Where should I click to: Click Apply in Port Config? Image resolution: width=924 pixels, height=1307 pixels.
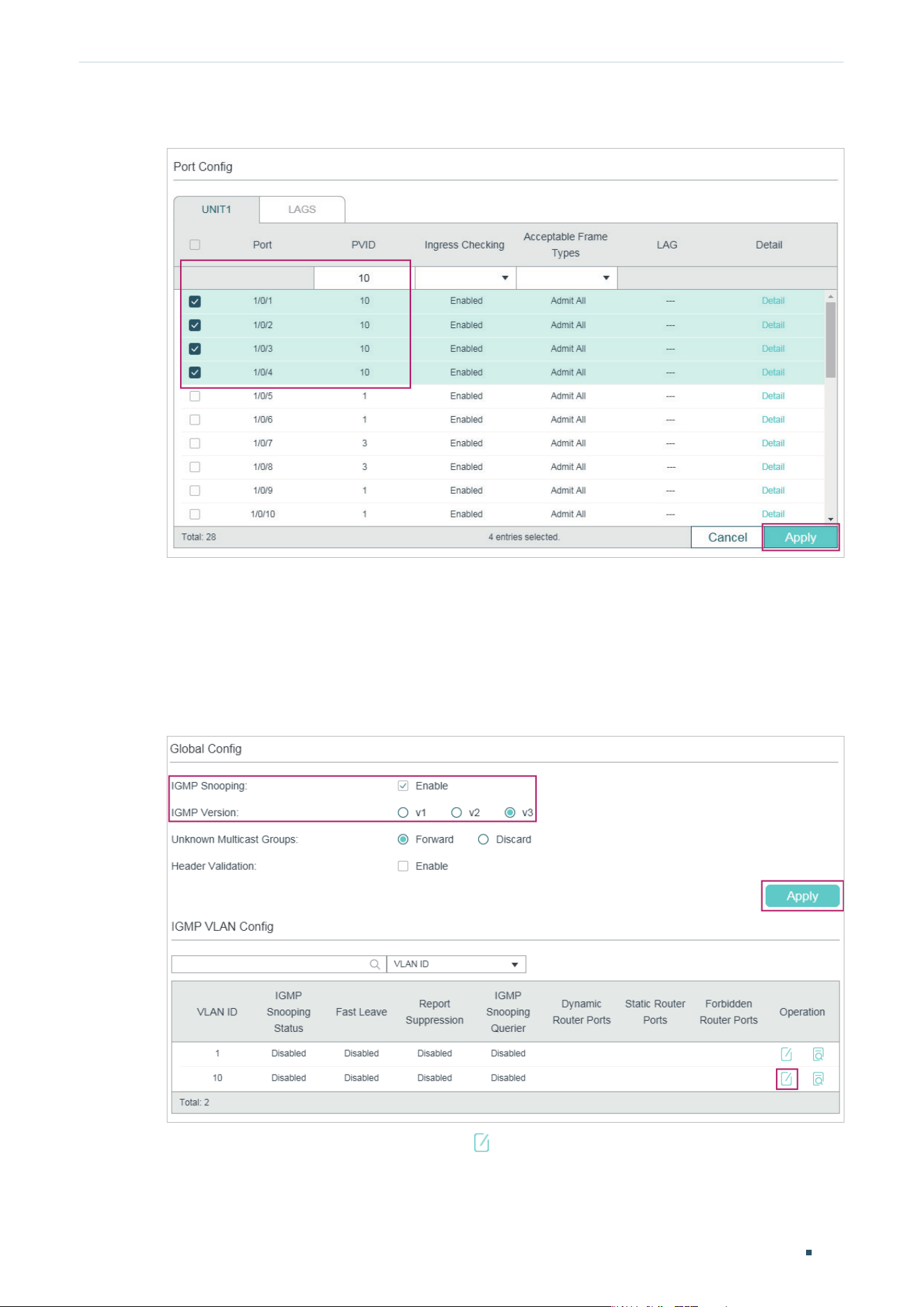(800, 538)
